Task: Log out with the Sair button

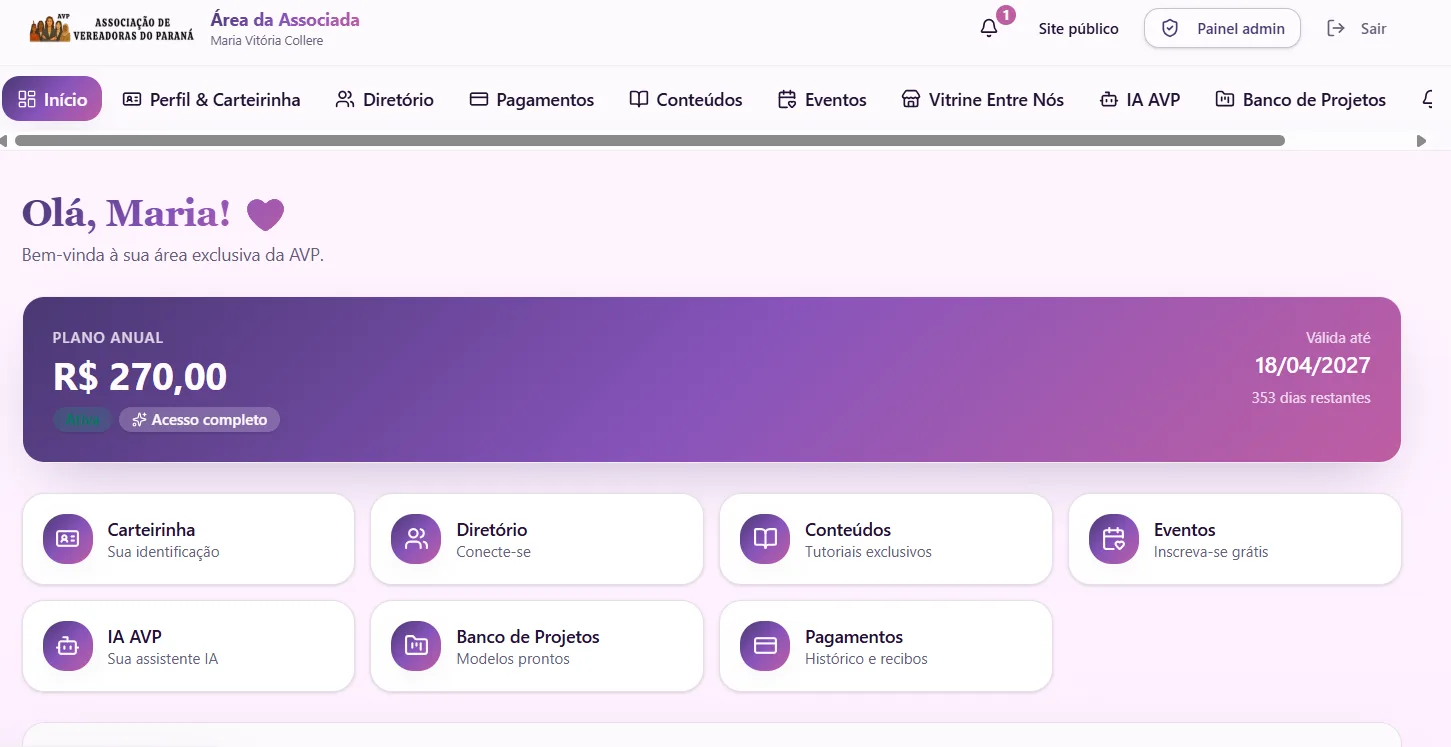Action: 1357,29
